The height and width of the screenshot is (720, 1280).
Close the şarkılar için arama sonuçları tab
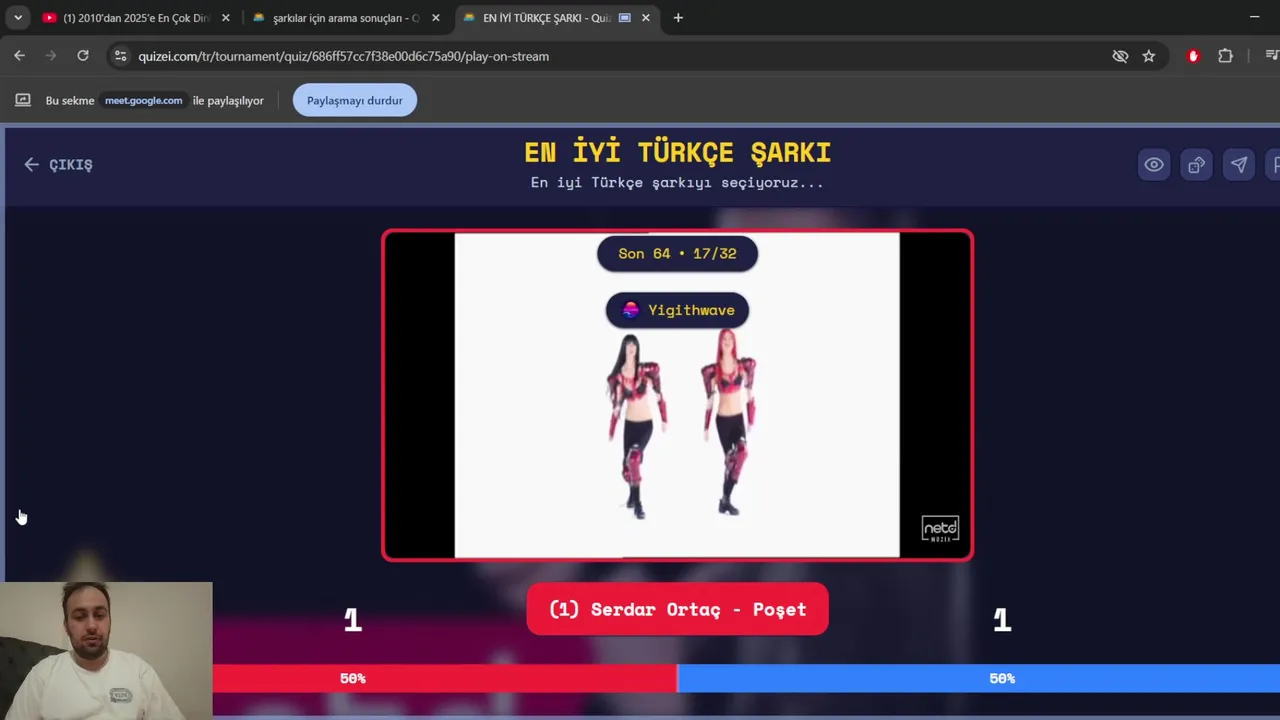tap(435, 18)
